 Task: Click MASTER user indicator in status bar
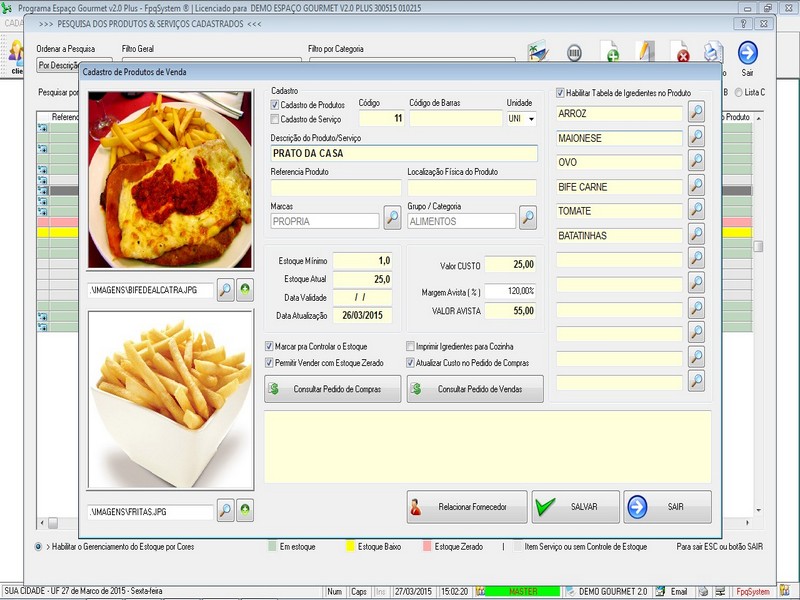tap(522, 591)
